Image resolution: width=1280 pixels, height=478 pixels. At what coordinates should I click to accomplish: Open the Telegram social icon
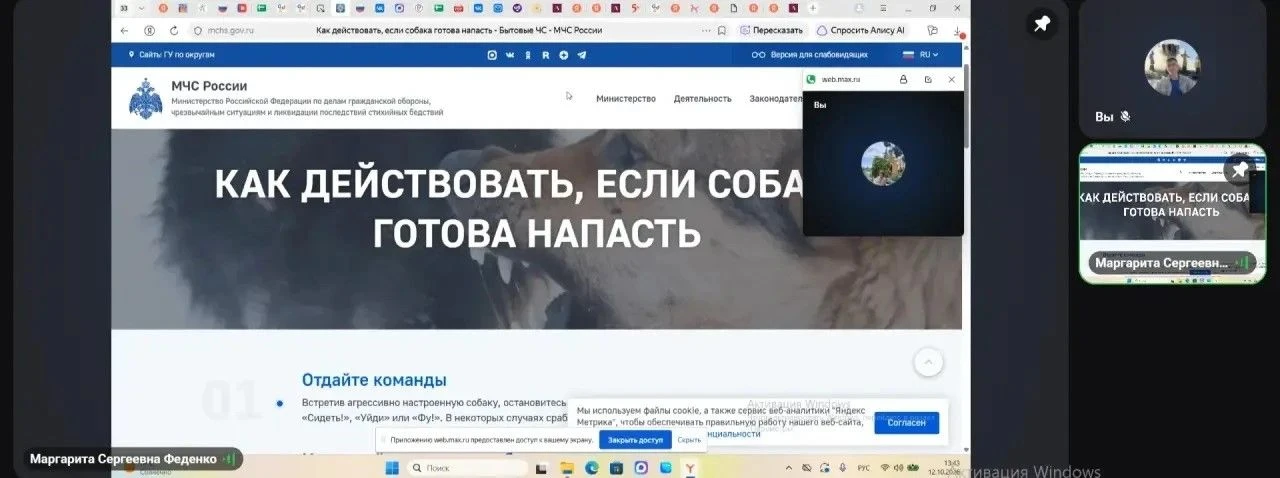click(582, 54)
